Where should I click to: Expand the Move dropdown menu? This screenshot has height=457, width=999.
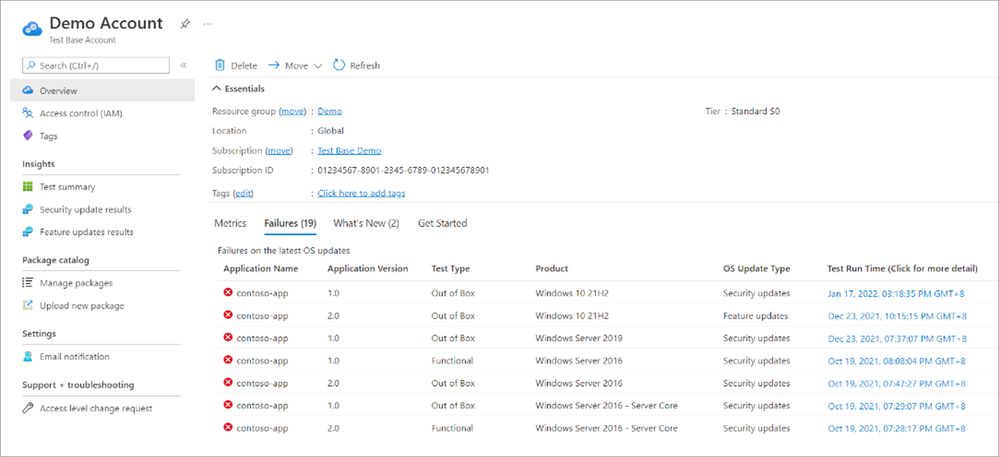pyautogui.click(x=317, y=66)
